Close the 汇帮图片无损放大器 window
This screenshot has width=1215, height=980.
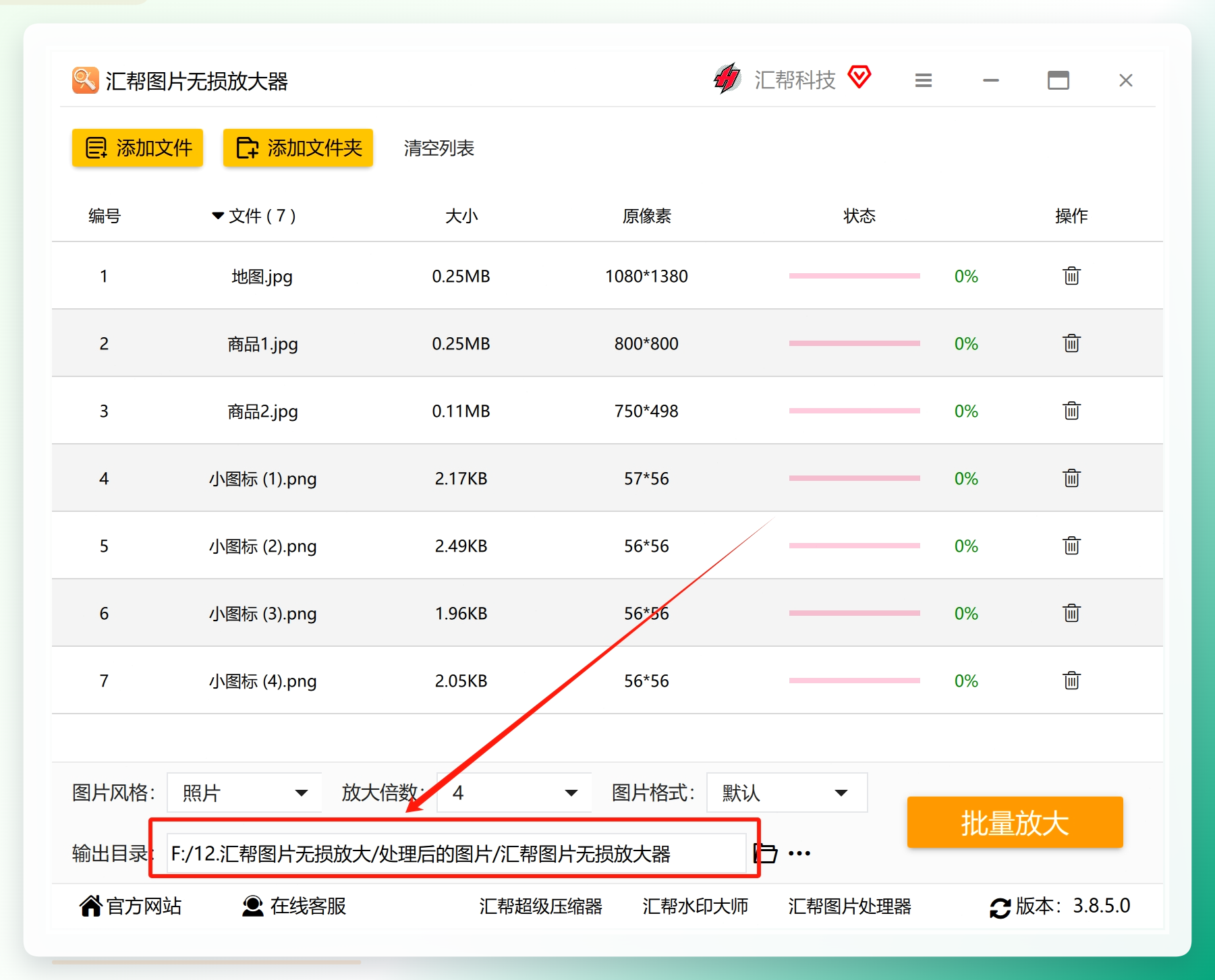tap(1125, 80)
